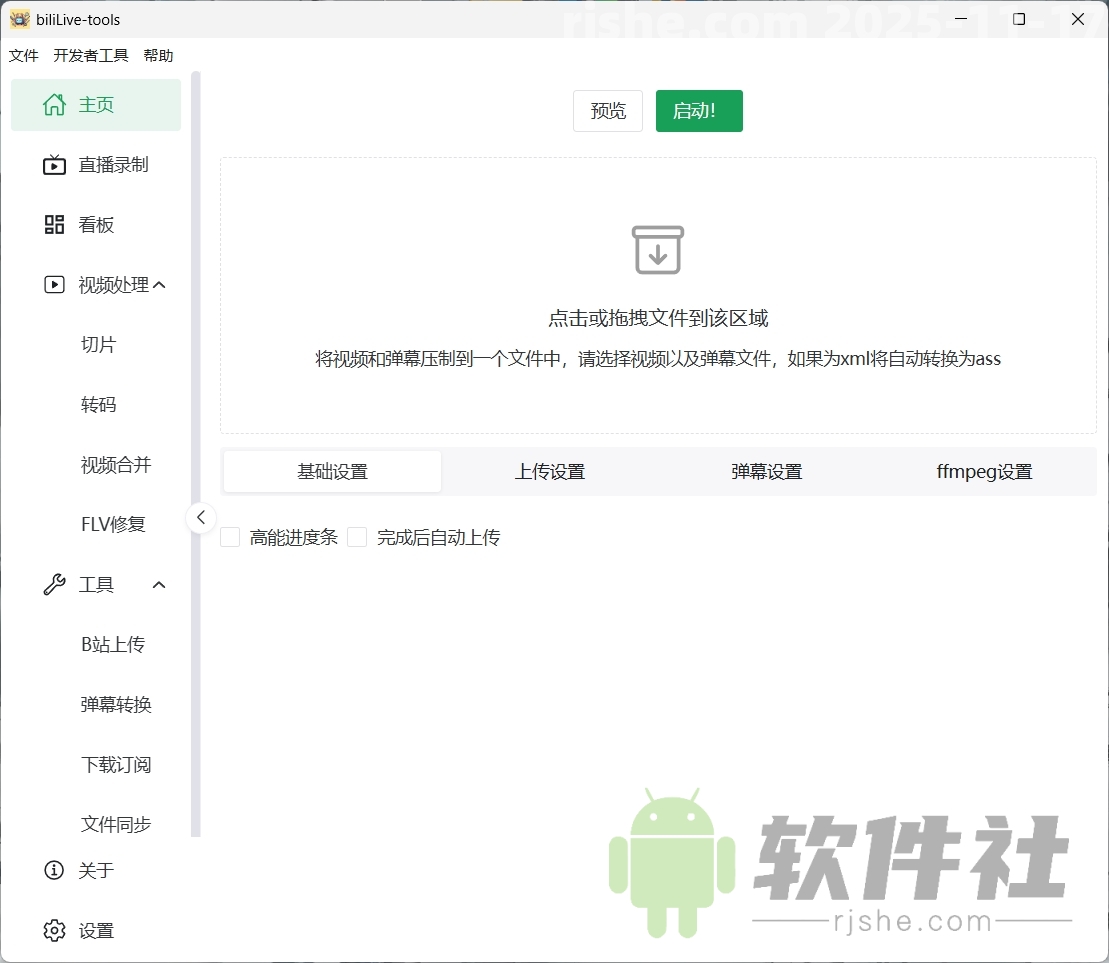Enable the 高能进度条 checkbox
The image size is (1109, 963).
[x=230, y=537]
